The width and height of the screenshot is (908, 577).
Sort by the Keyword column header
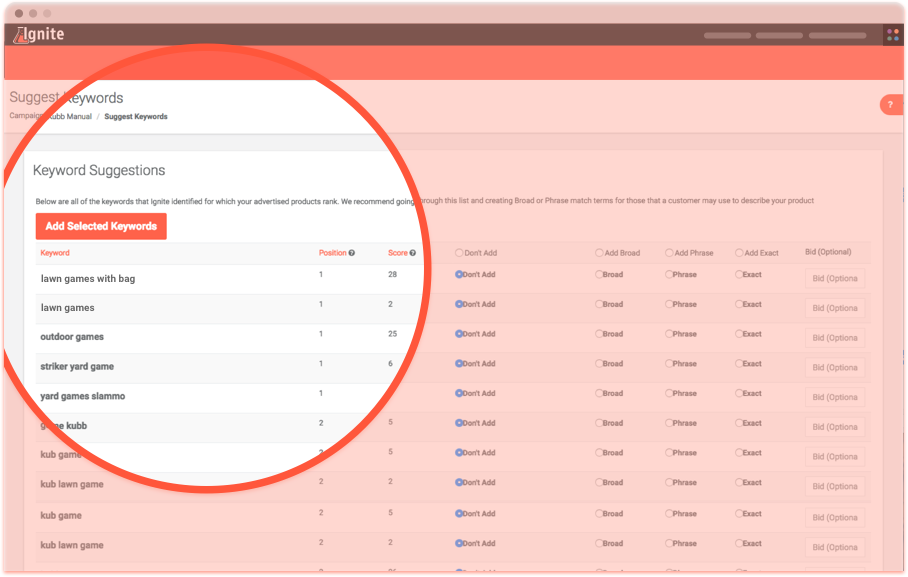pyautogui.click(x=55, y=253)
